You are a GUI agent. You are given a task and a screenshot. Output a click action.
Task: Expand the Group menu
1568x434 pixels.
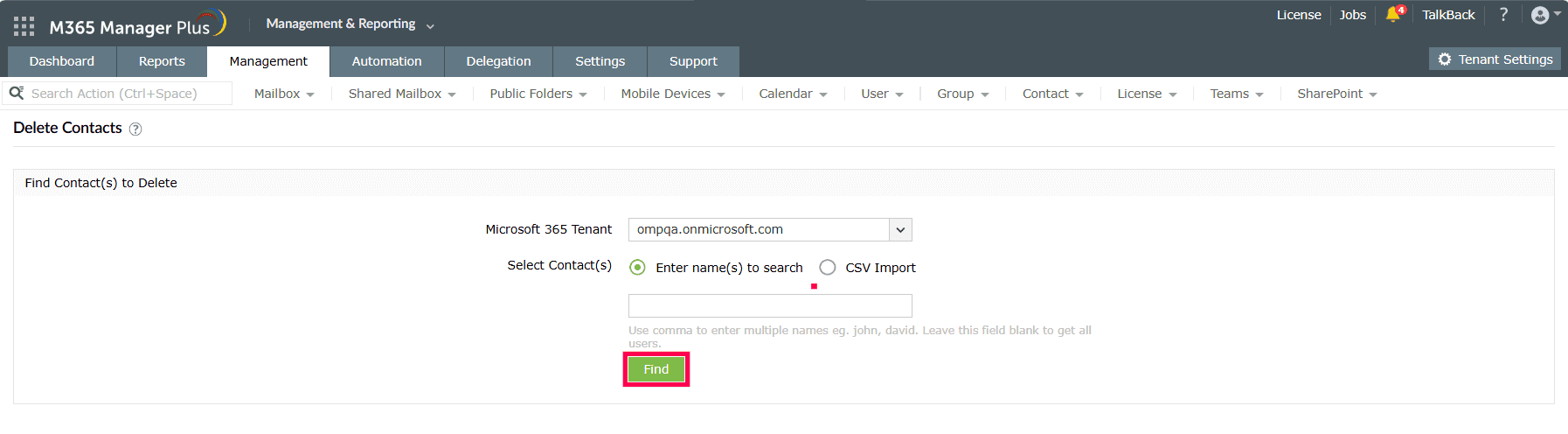pos(963,94)
